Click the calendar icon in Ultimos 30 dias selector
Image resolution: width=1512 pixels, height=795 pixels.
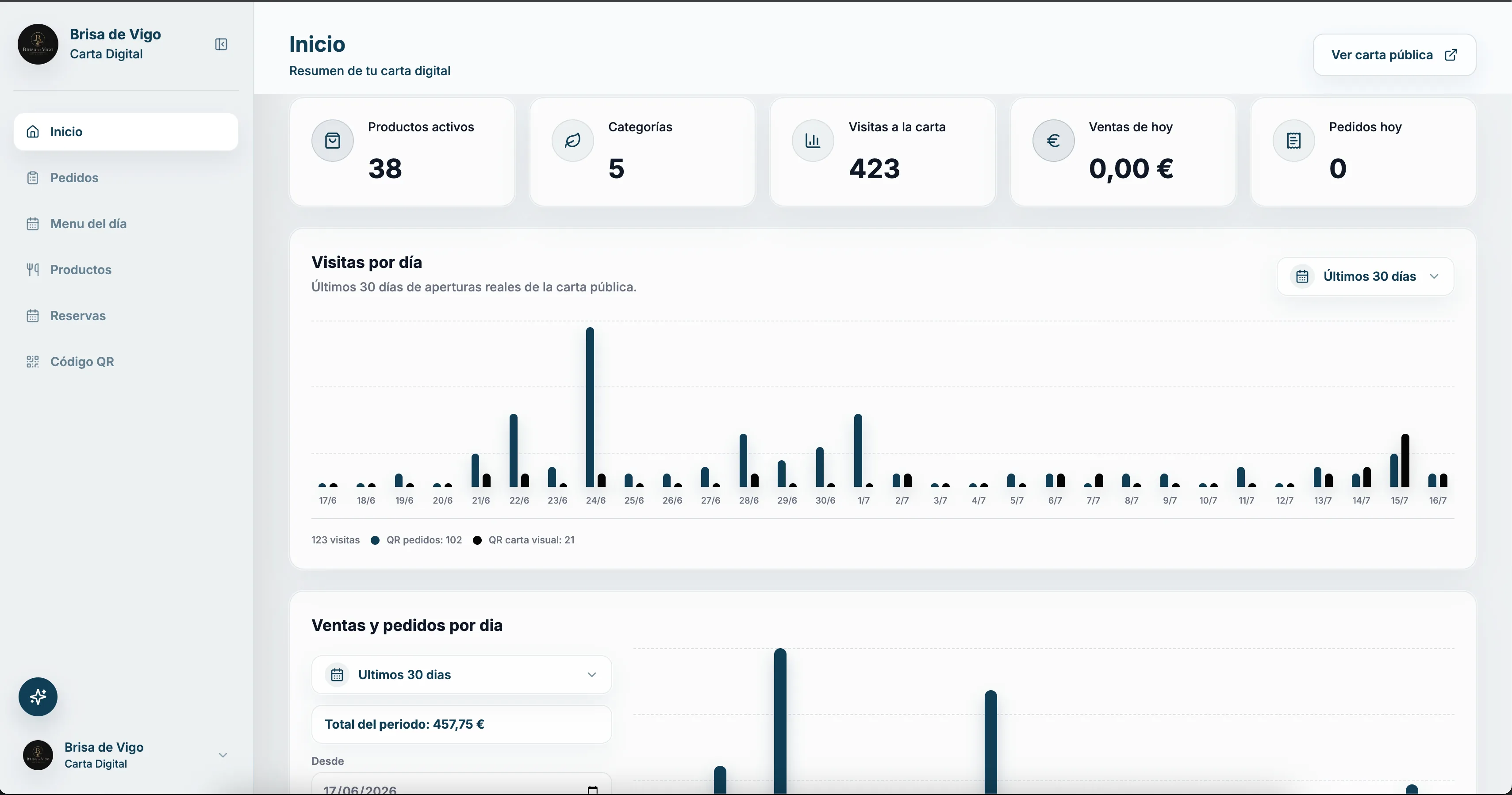337,675
